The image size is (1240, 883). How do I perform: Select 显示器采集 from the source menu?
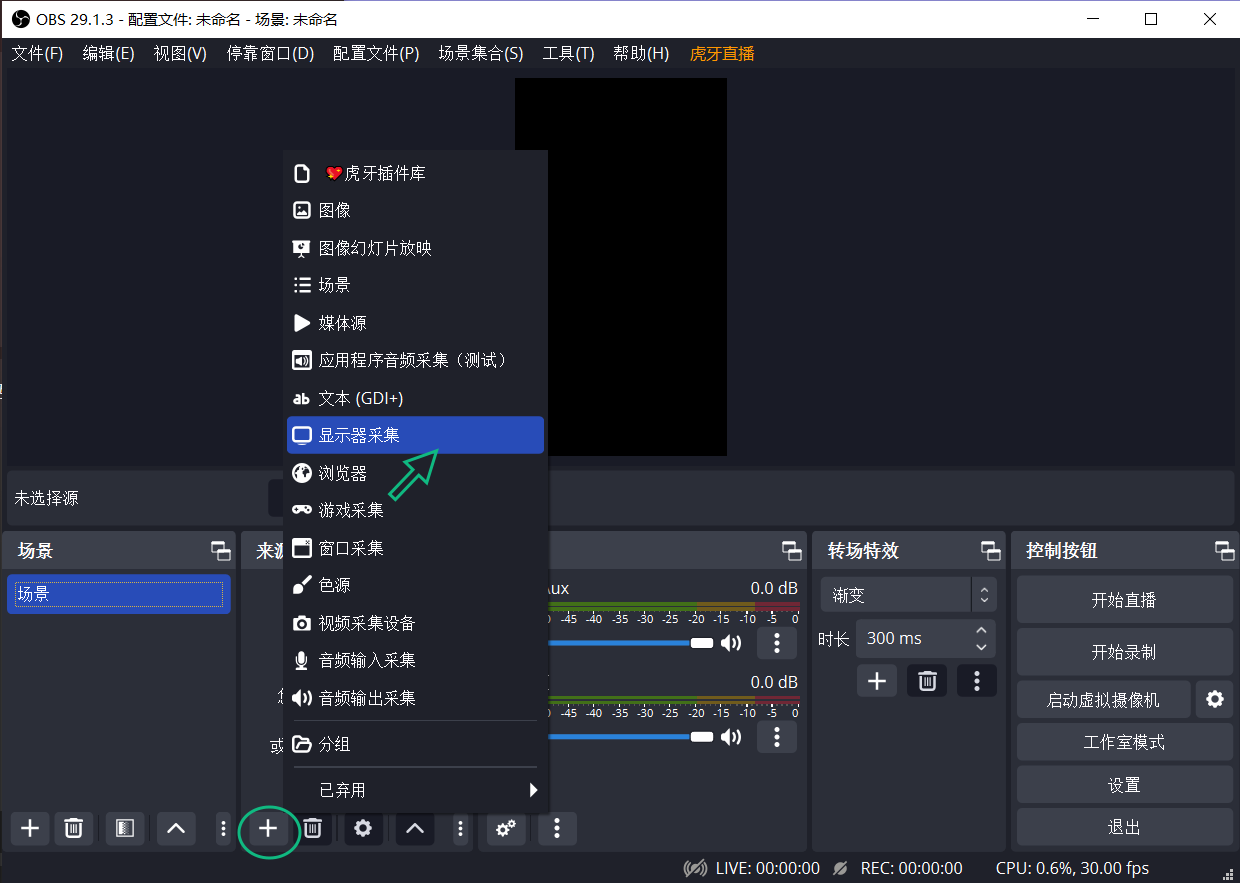point(415,435)
